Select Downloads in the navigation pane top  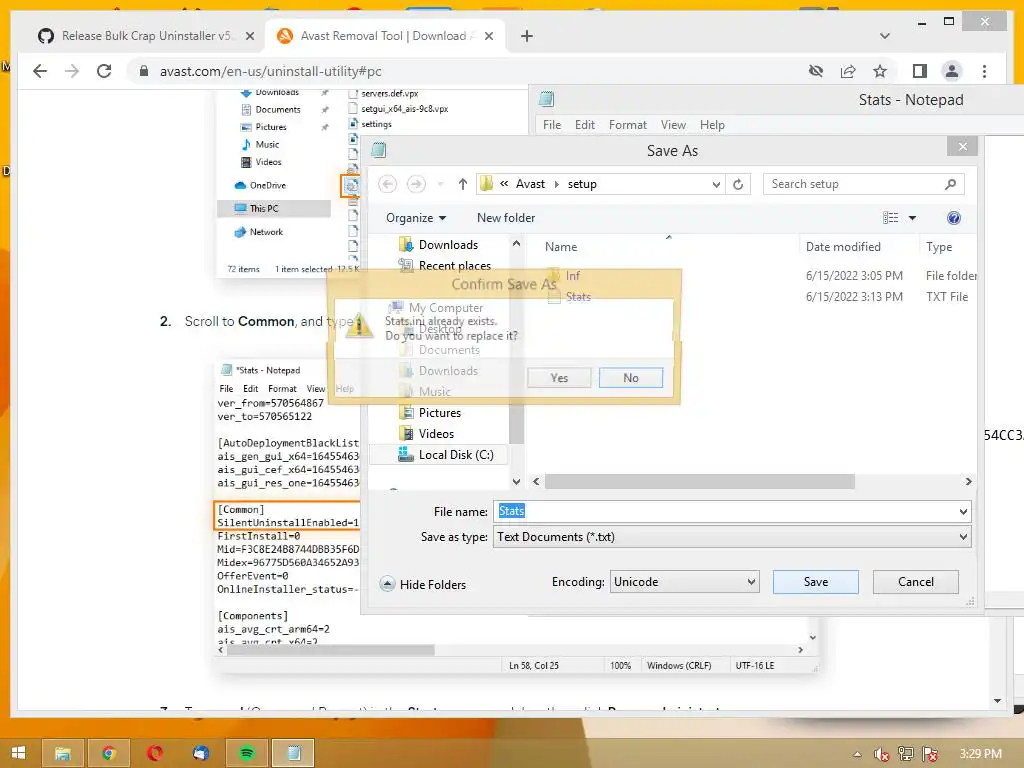tap(448, 245)
